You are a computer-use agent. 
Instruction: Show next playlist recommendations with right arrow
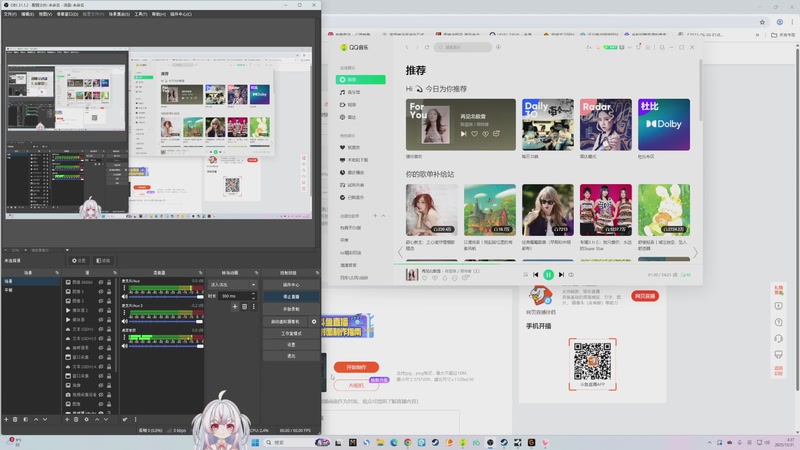click(695, 253)
